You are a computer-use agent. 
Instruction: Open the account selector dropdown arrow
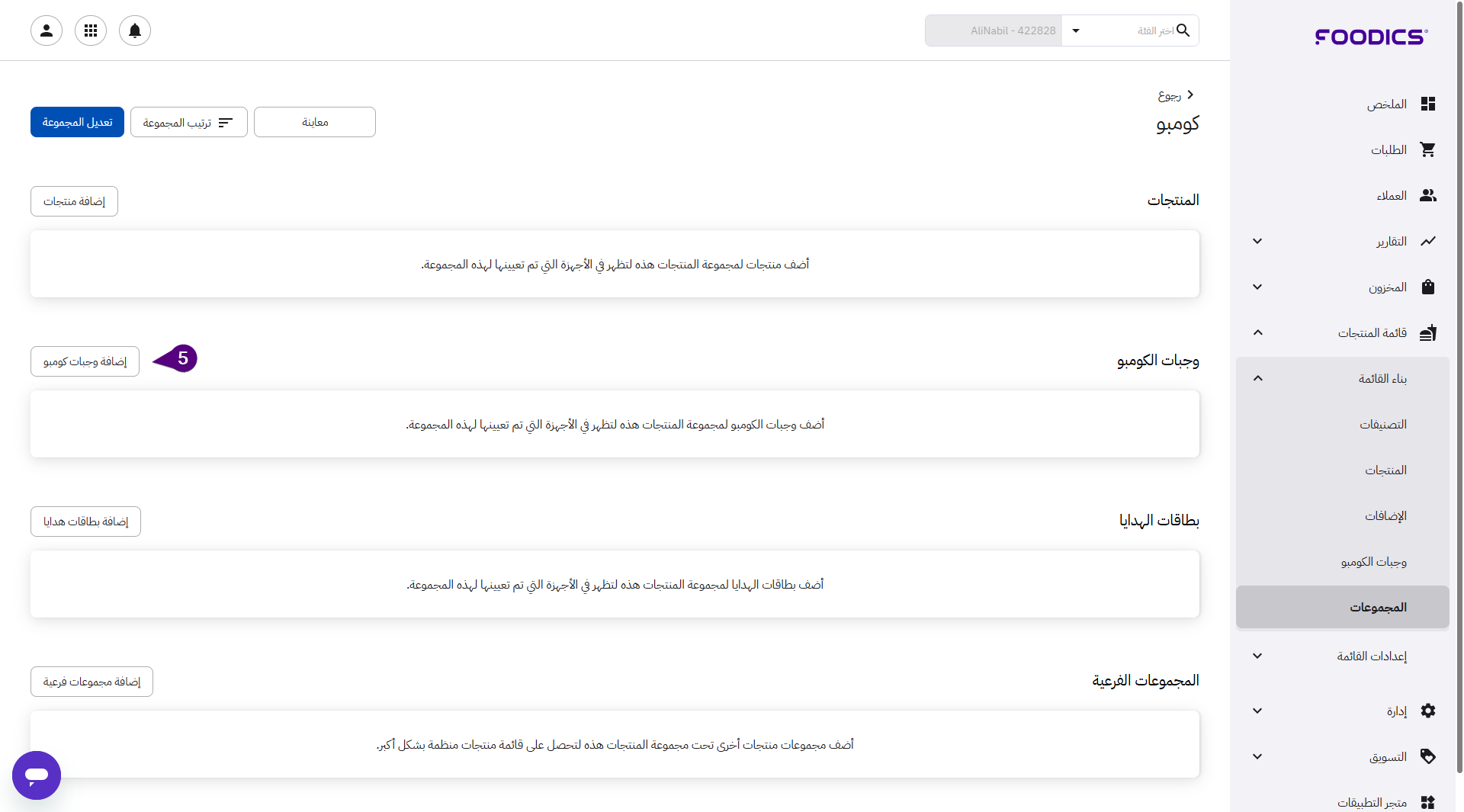pyautogui.click(x=1076, y=30)
